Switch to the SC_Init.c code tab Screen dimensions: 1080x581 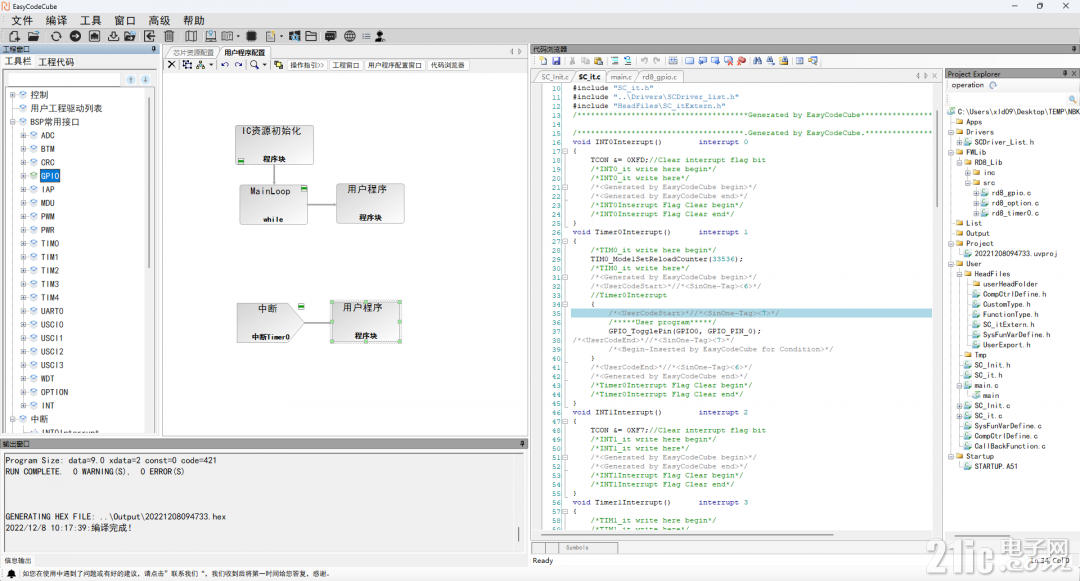(554, 77)
